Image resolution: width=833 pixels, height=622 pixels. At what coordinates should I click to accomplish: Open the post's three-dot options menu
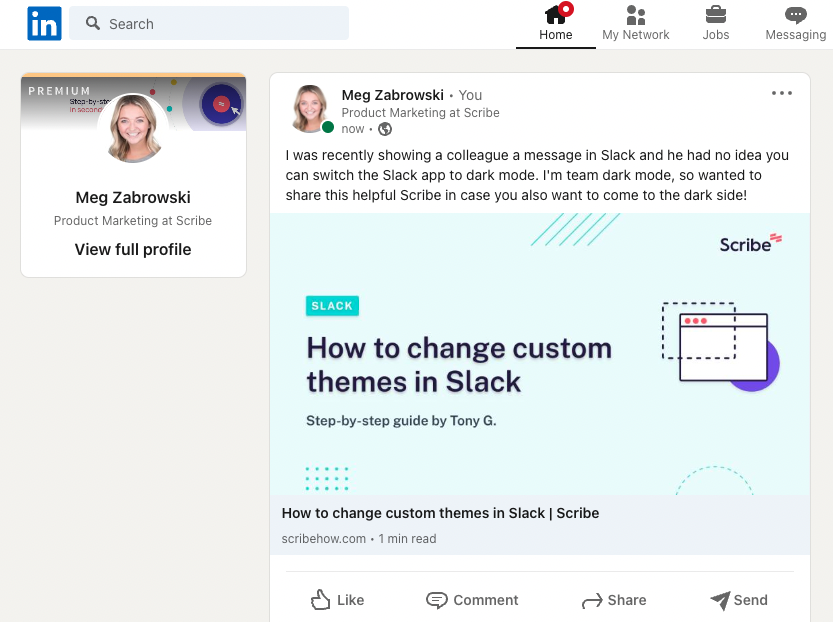pyautogui.click(x=781, y=93)
